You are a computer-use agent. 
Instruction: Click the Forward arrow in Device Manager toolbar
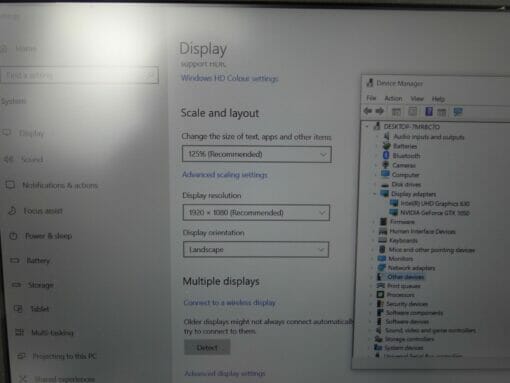380,111
